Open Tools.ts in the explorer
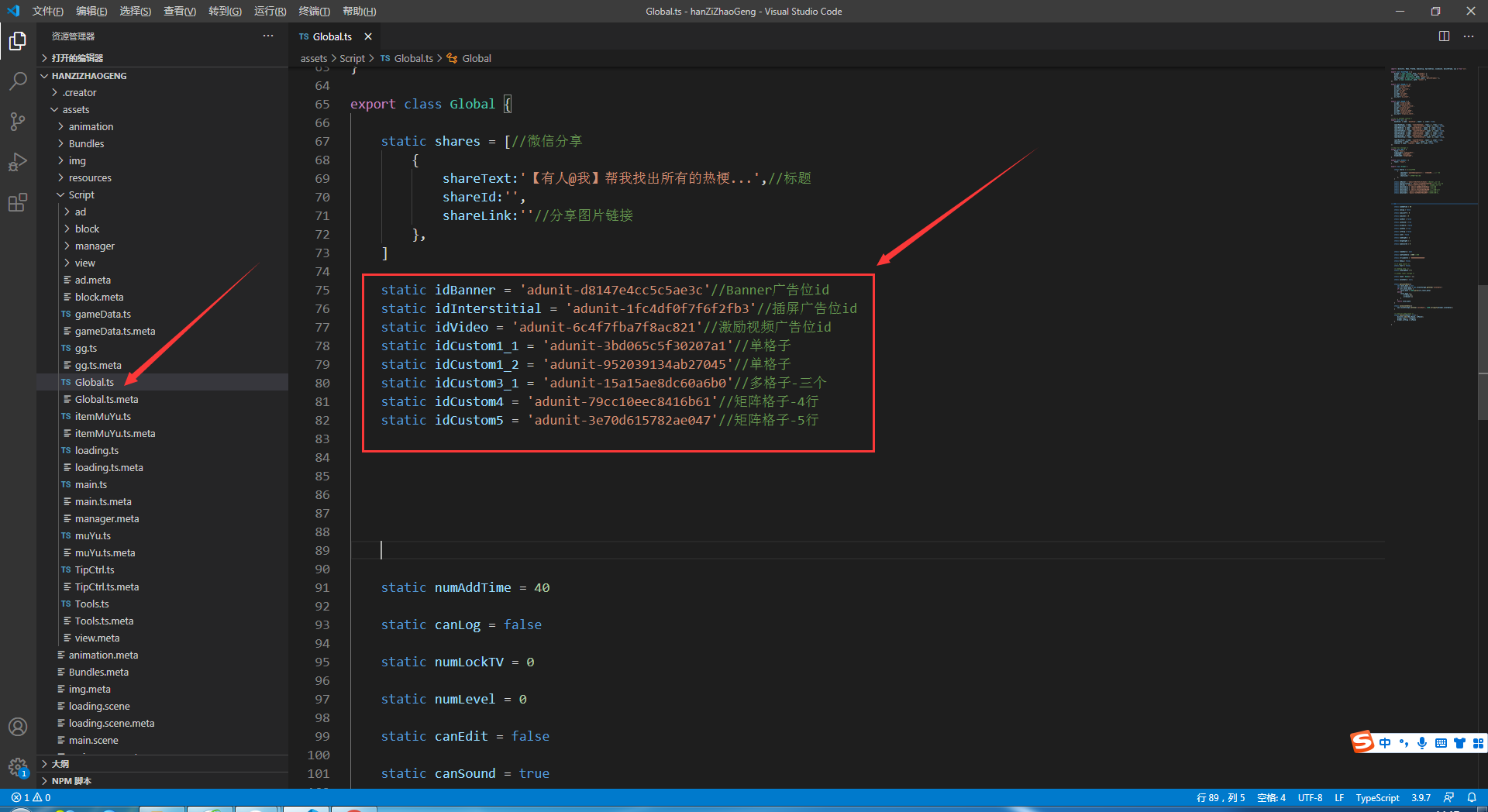The height and width of the screenshot is (812, 1488). tap(163, 604)
